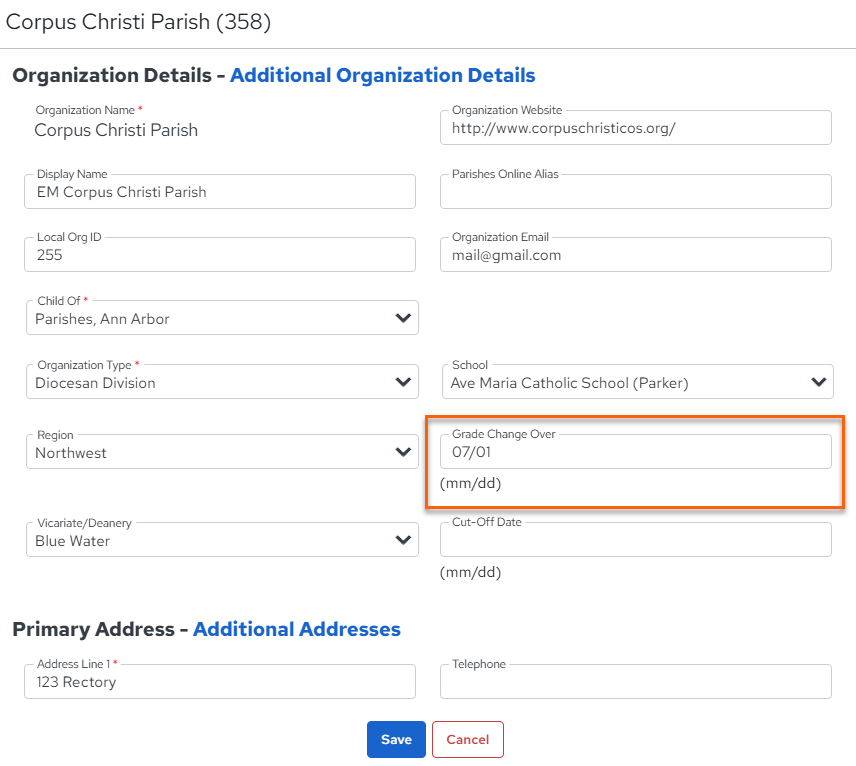Screen dimensions: 856x766
Task: Click the Corpus Christi Parish organization name
Action: [x=116, y=130]
